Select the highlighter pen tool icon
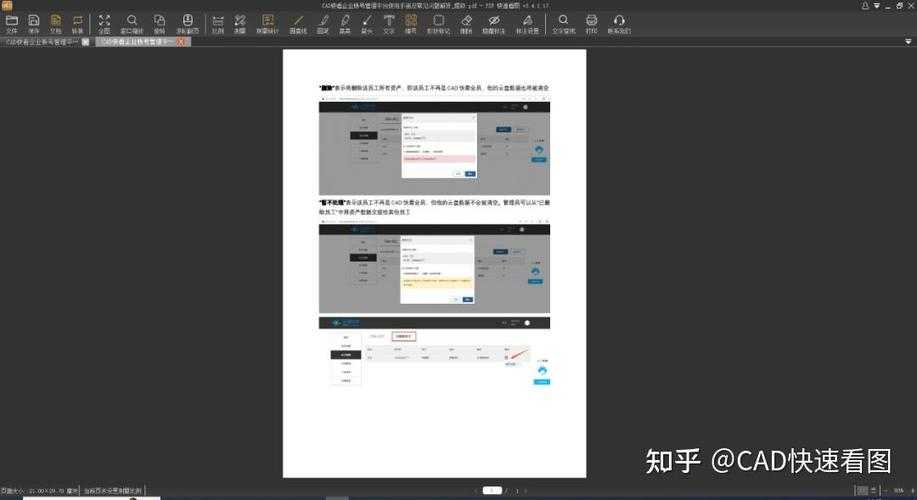 (345, 23)
